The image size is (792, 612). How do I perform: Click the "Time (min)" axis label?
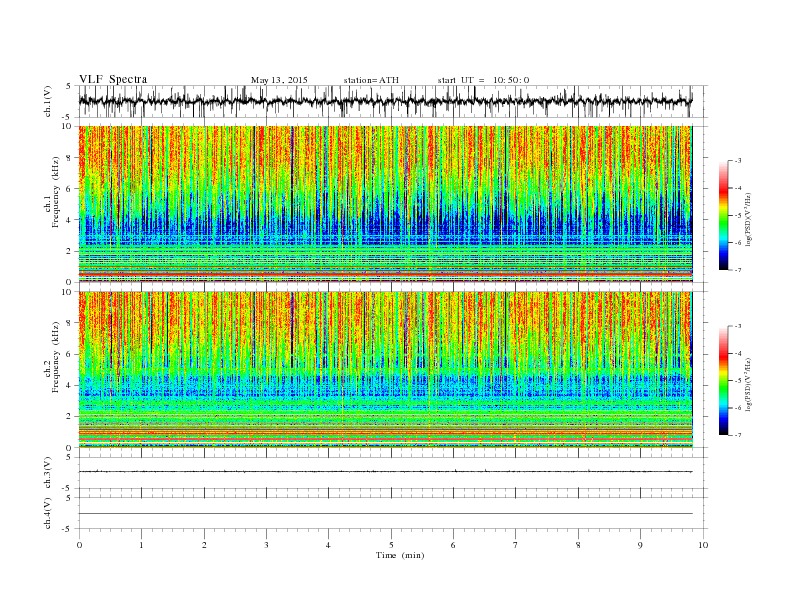click(x=400, y=555)
